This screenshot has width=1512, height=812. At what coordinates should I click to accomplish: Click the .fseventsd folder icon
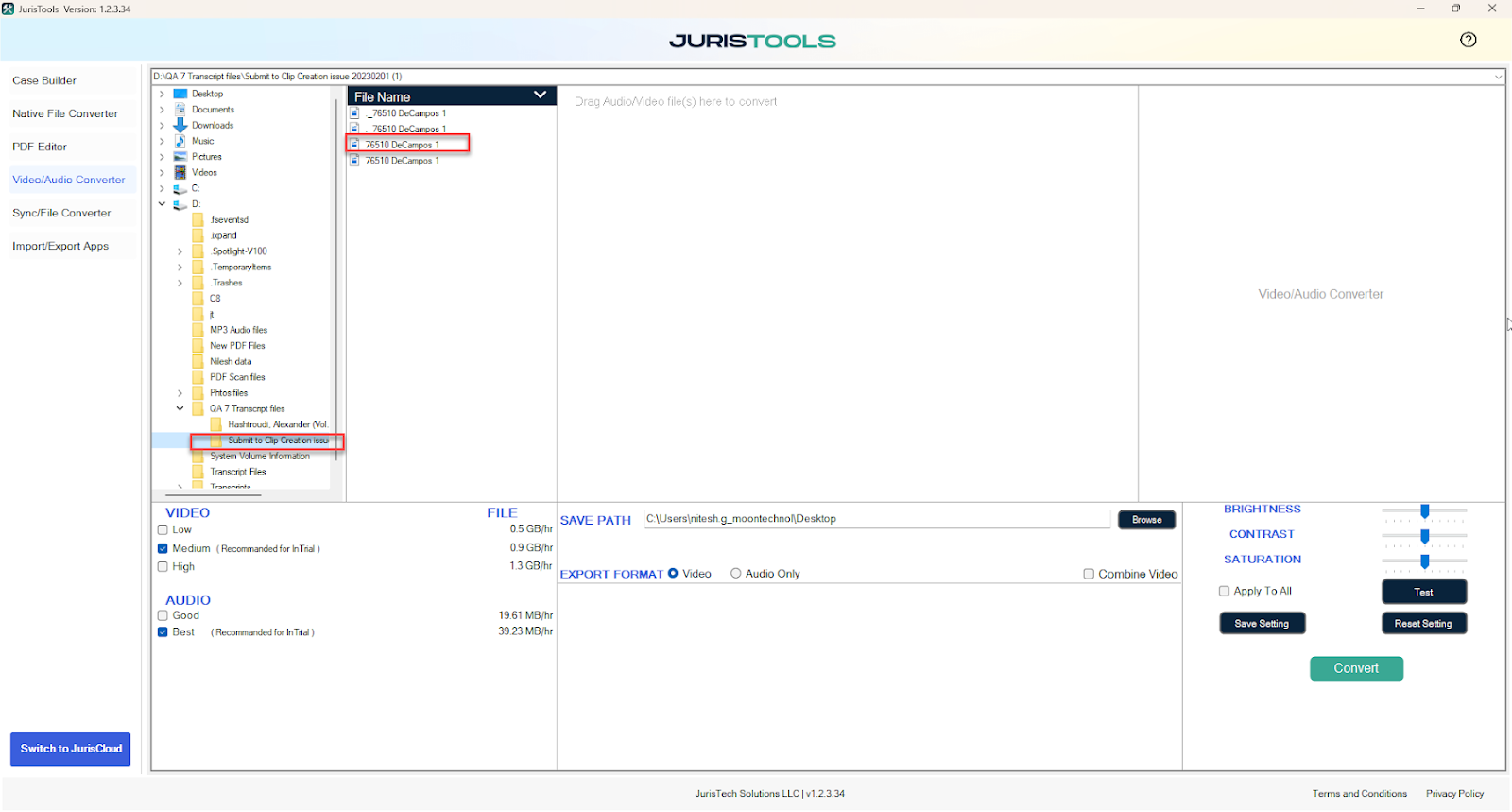[x=198, y=219]
